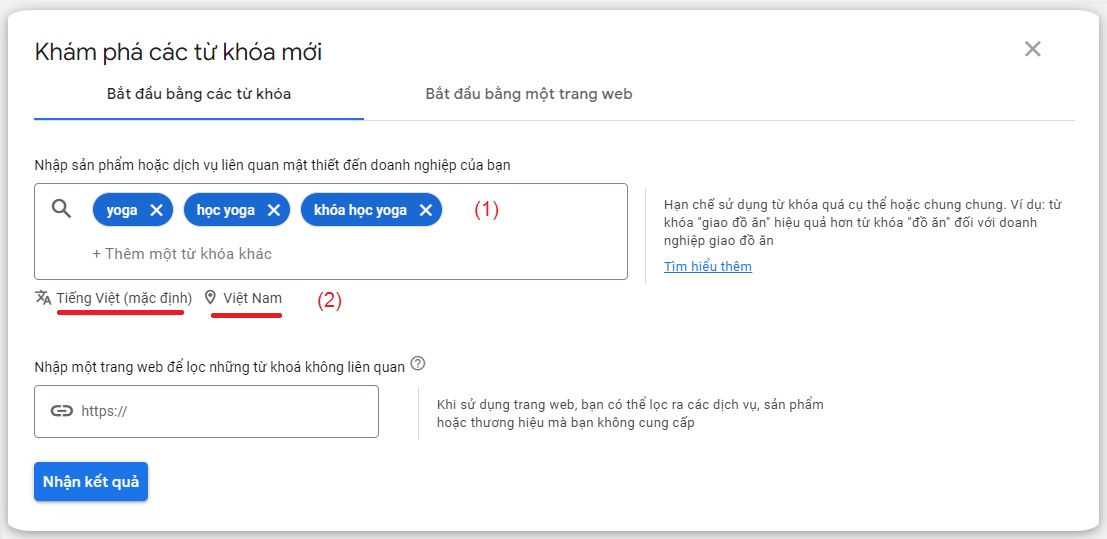1107x539 pixels.
Task: Open the 'Tìm hiểu thêm' link
Action: click(707, 267)
